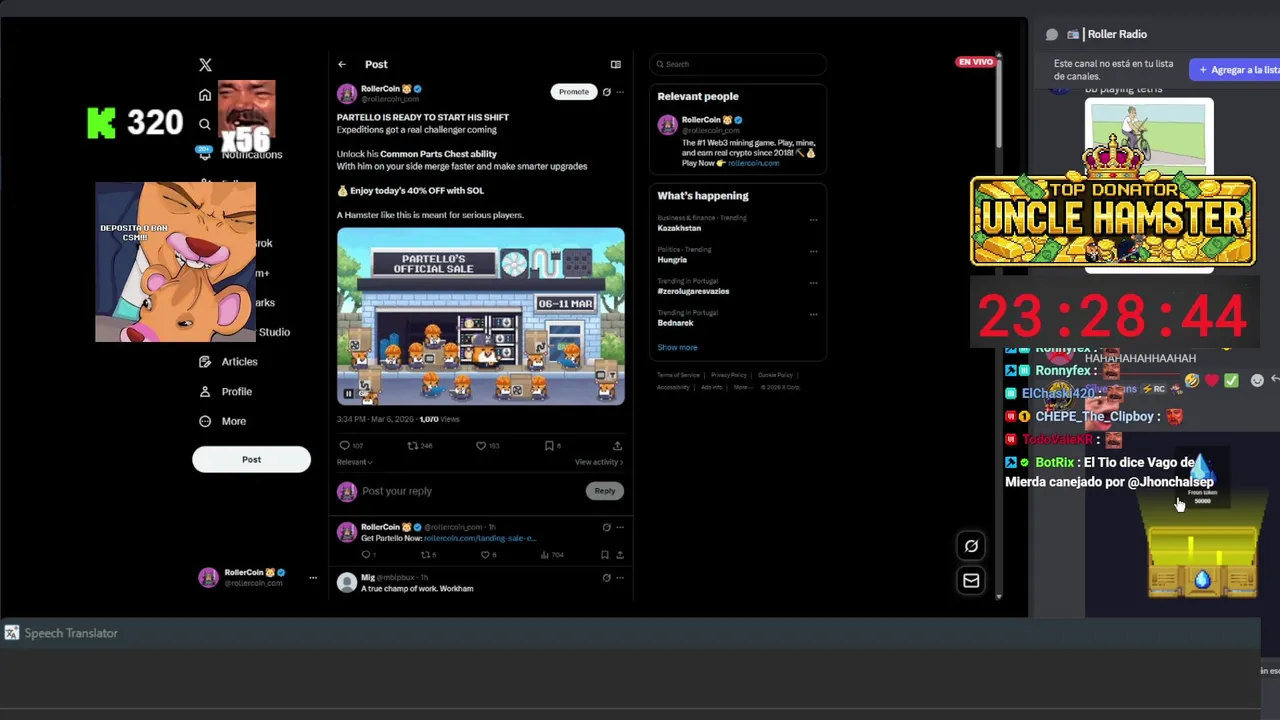
Task: Click the Grok icon next to Promote
Action: [606, 92]
